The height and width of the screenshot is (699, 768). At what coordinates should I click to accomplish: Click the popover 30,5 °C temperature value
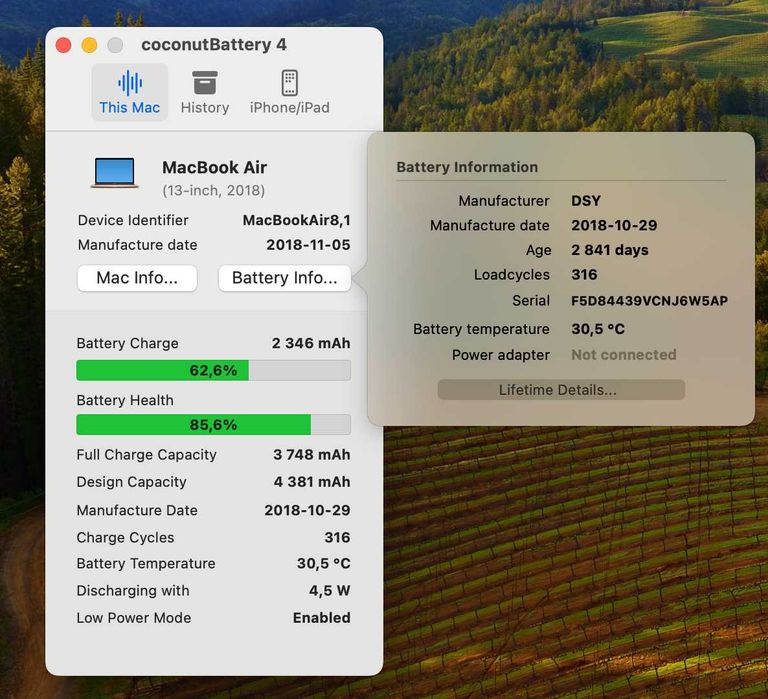(598, 329)
